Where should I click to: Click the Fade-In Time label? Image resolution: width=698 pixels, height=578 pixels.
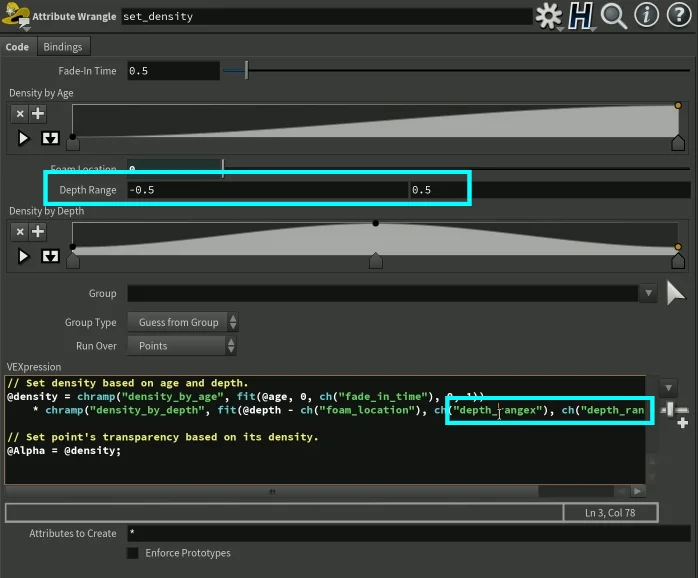pyautogui.click(x=87, y=71)
